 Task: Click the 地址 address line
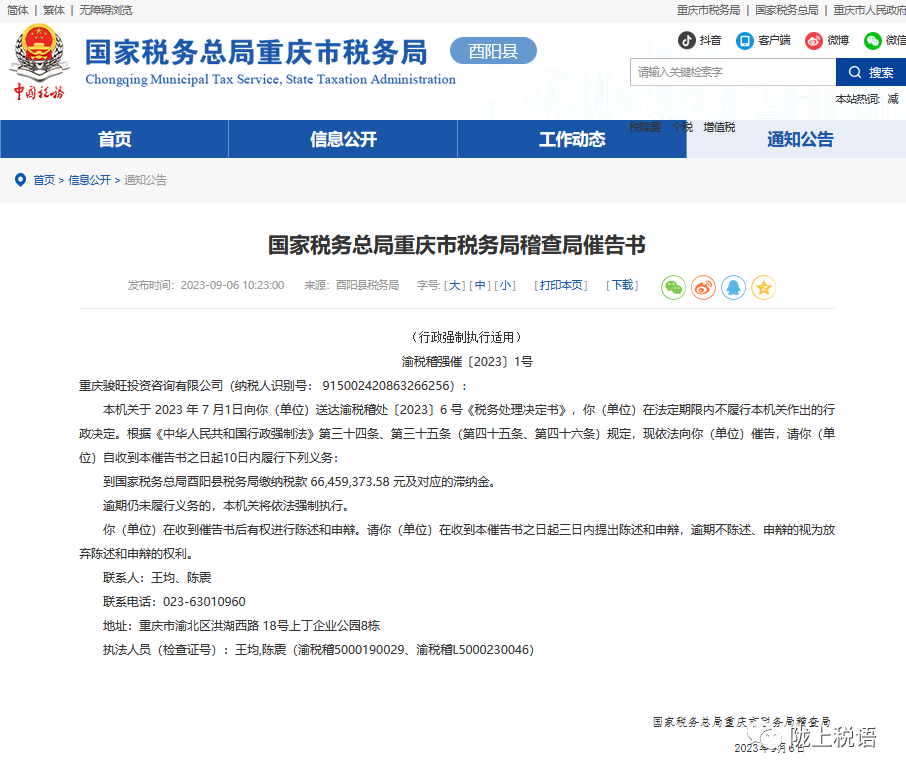(x=242, y=626)
